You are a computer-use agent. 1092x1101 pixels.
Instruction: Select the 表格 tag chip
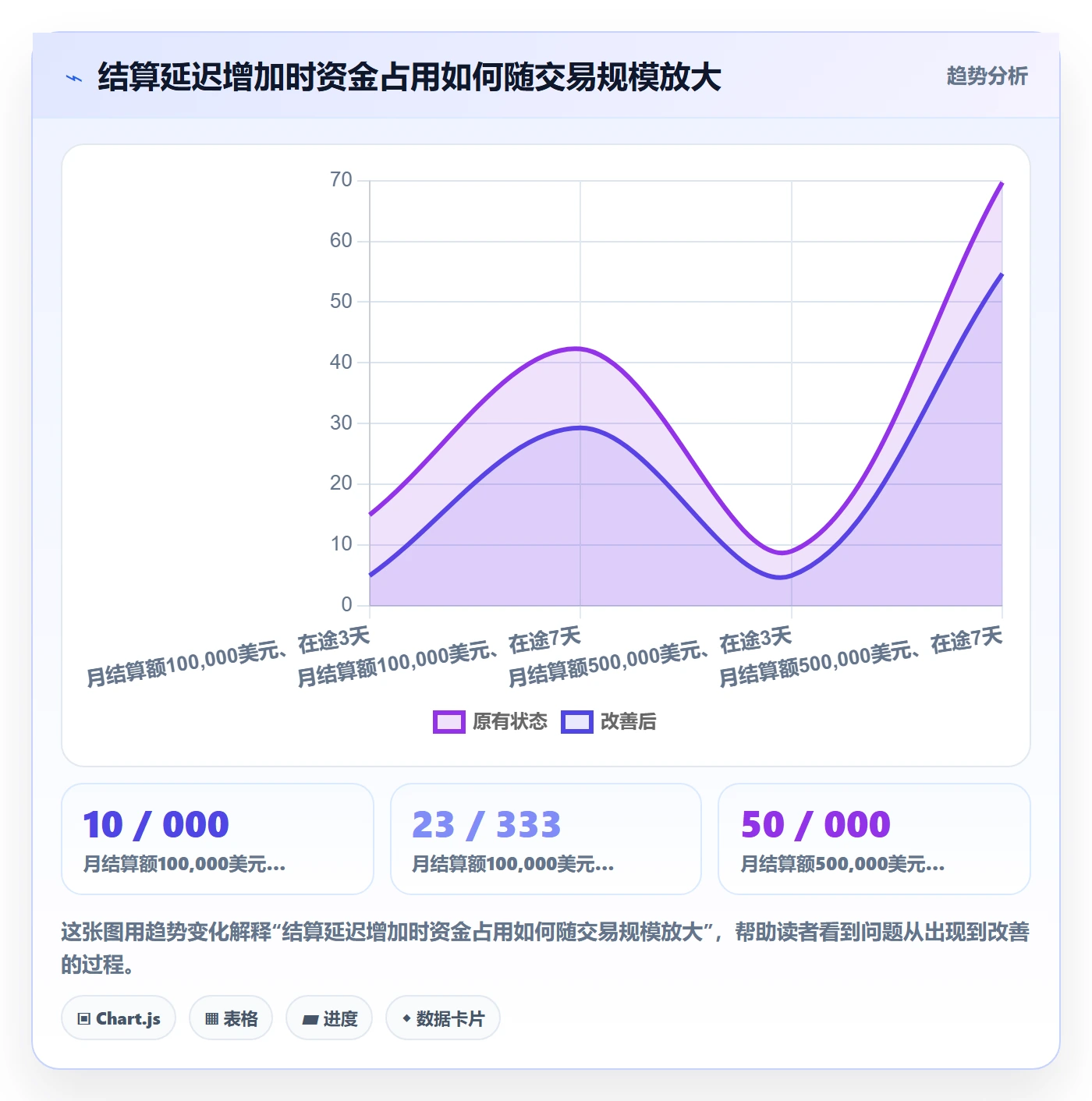tap(231, 1018)
